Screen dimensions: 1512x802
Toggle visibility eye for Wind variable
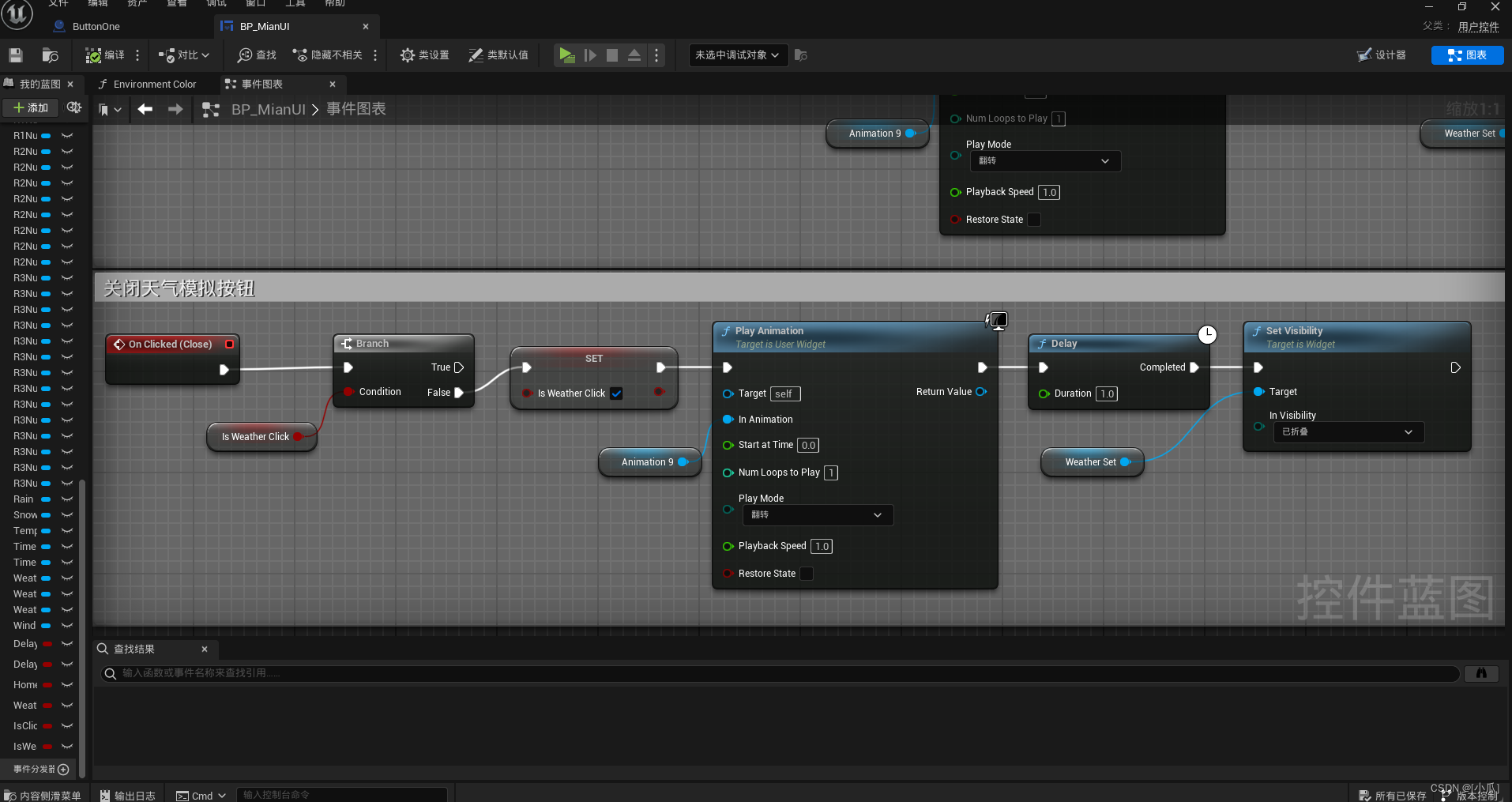67,626
